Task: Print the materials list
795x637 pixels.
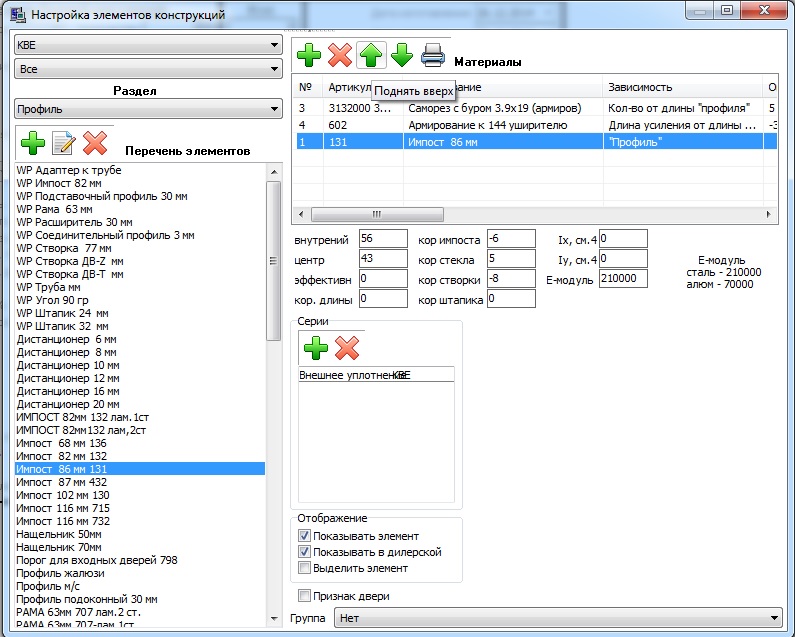Action: (433, 55)
